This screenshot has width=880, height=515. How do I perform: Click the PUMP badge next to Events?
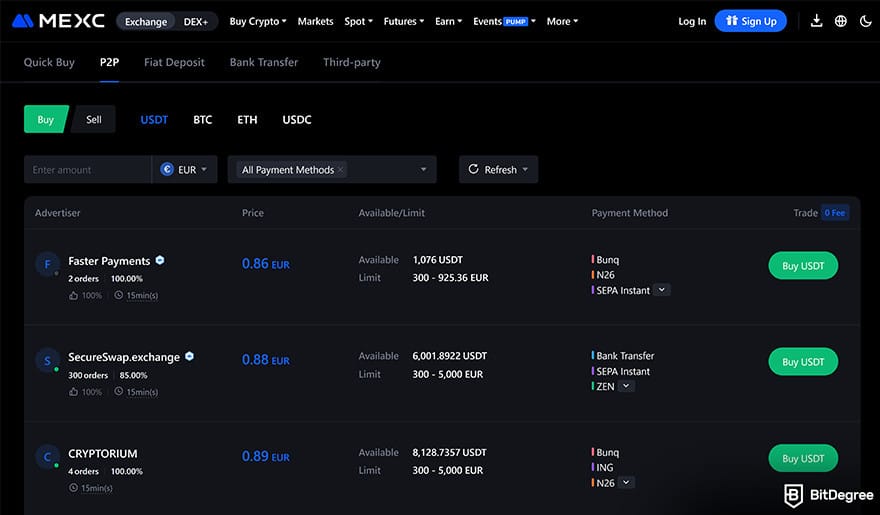point(515,22)
